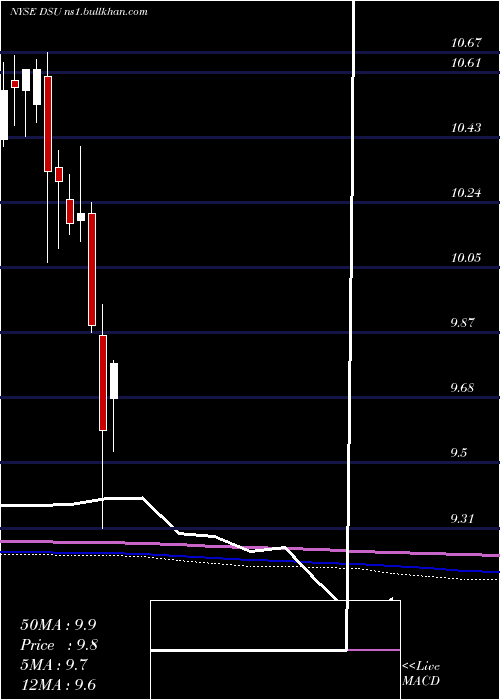
Task: Click the tall red candle near 9.68
Action: point(103,383)
